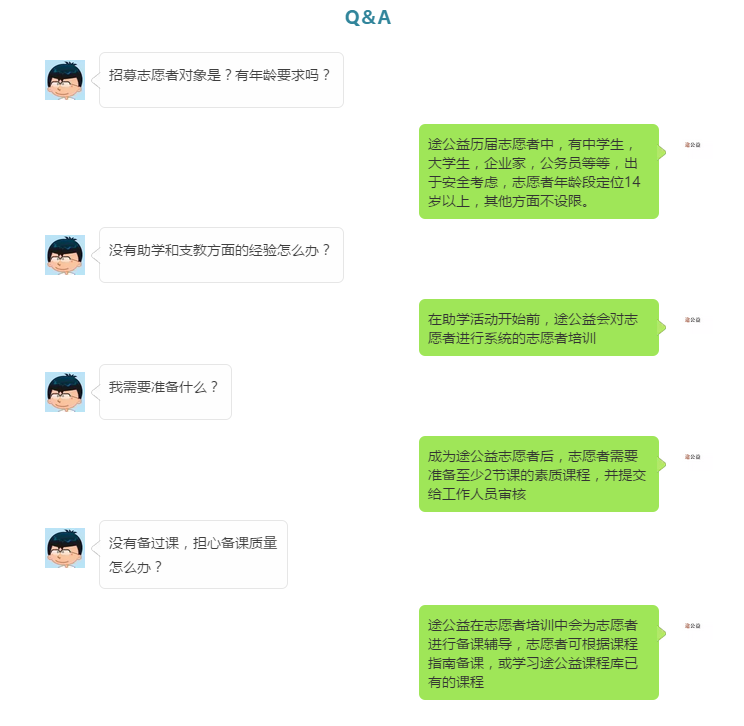Click the pointer tail of the 我需要准备什么 bubble
Screen dimensions: 744x726
95,392
